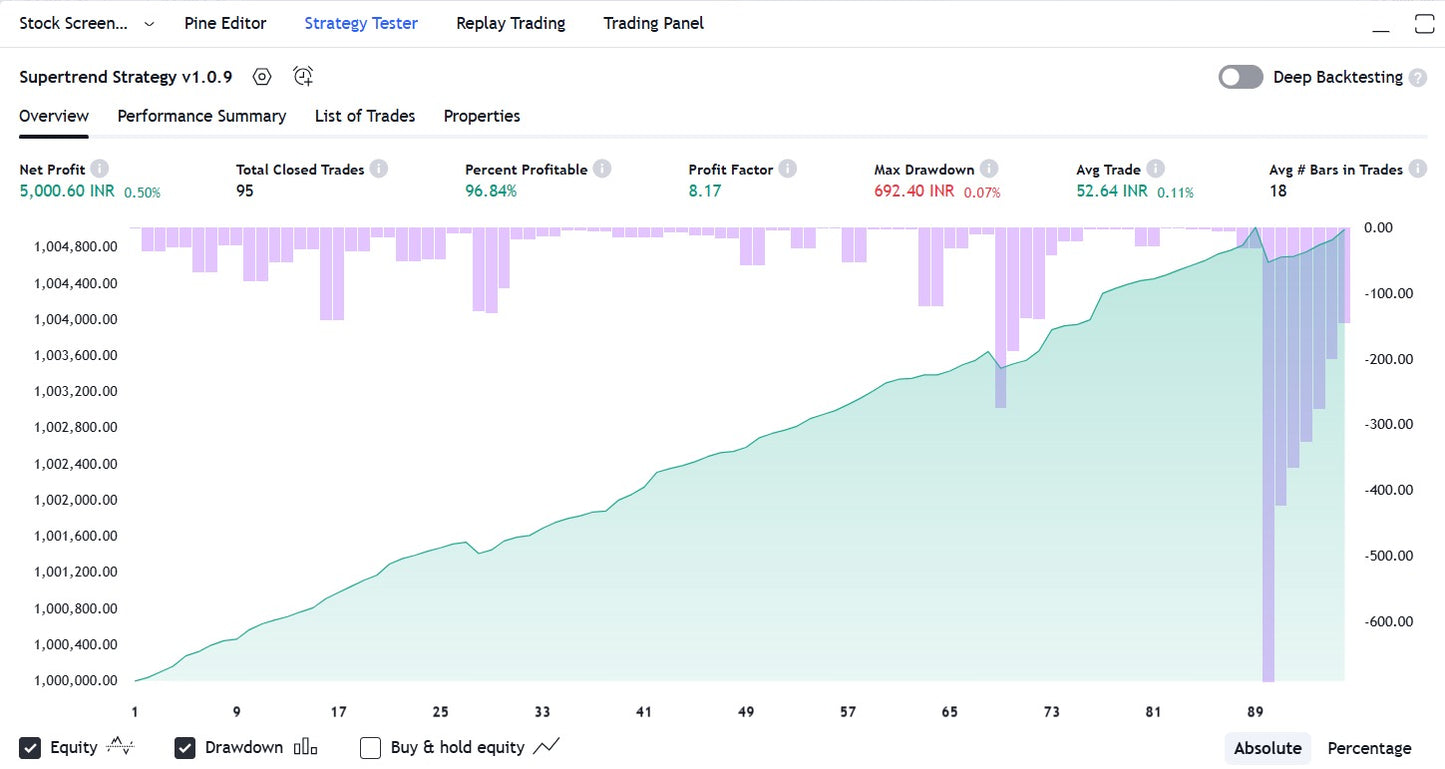Click trade number 49 on the x-axis
Image resolution: width=1445 pixels, height=769 pixels.
pos(746,712)
